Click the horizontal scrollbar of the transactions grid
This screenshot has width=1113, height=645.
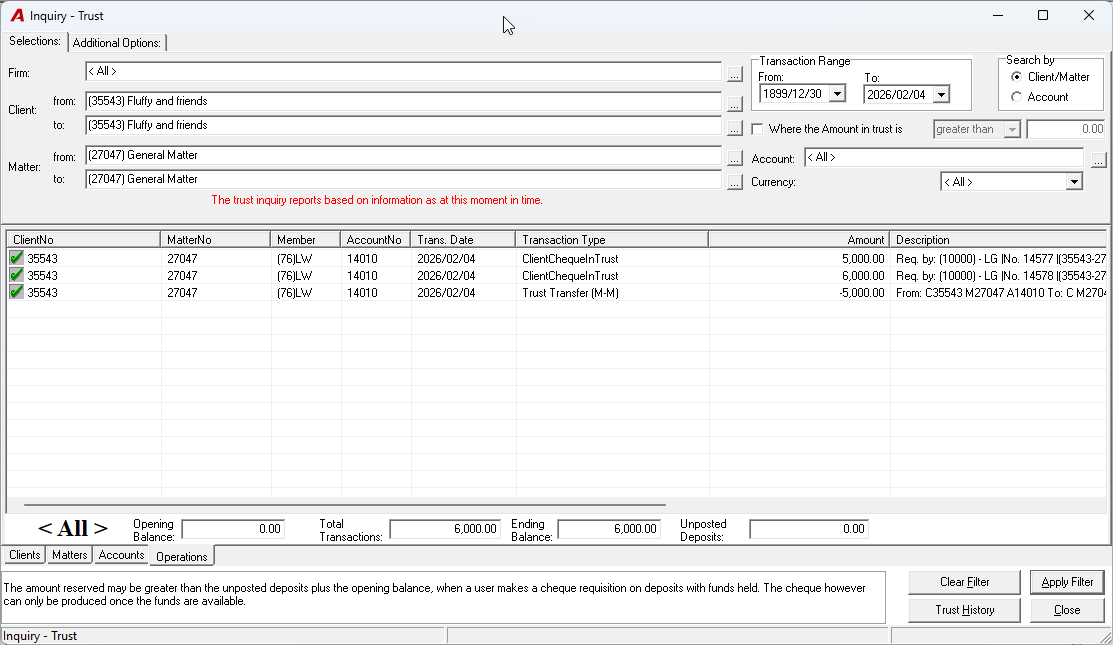pyautogui.click(x=345, y=505)
